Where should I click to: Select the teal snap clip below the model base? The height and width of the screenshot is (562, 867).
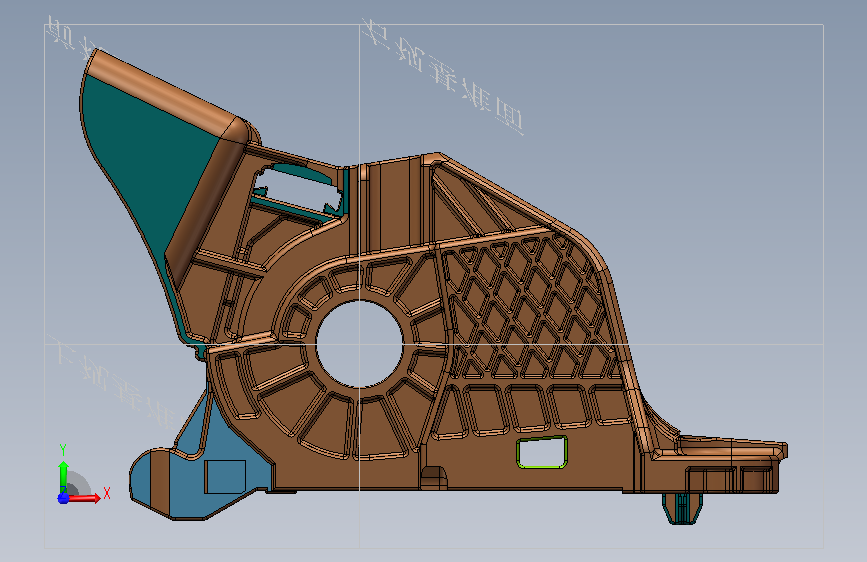click(682, 508)
